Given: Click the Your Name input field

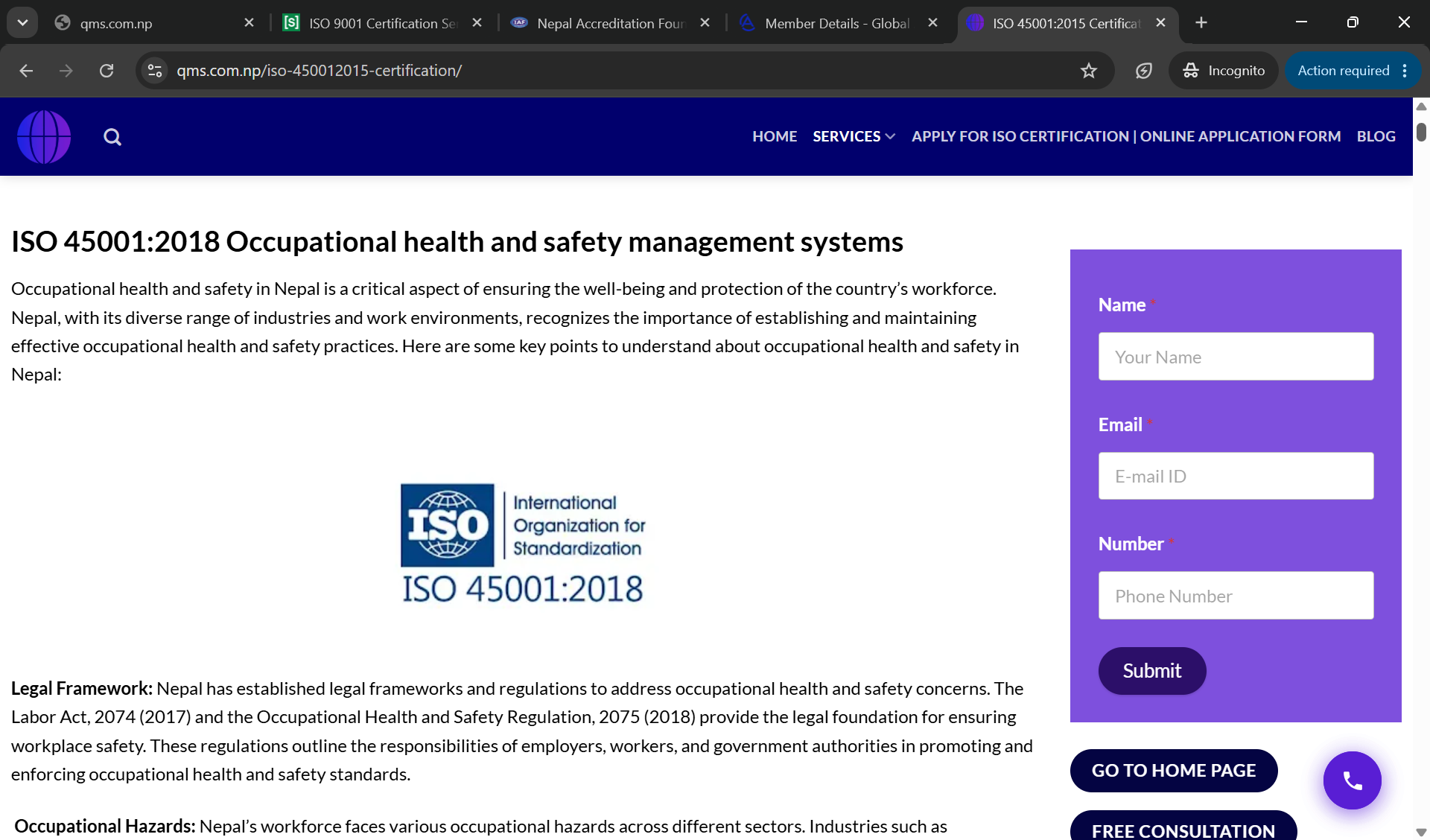Looking at the screenshot, I should pyautogui.click(x=1236, y=357).
